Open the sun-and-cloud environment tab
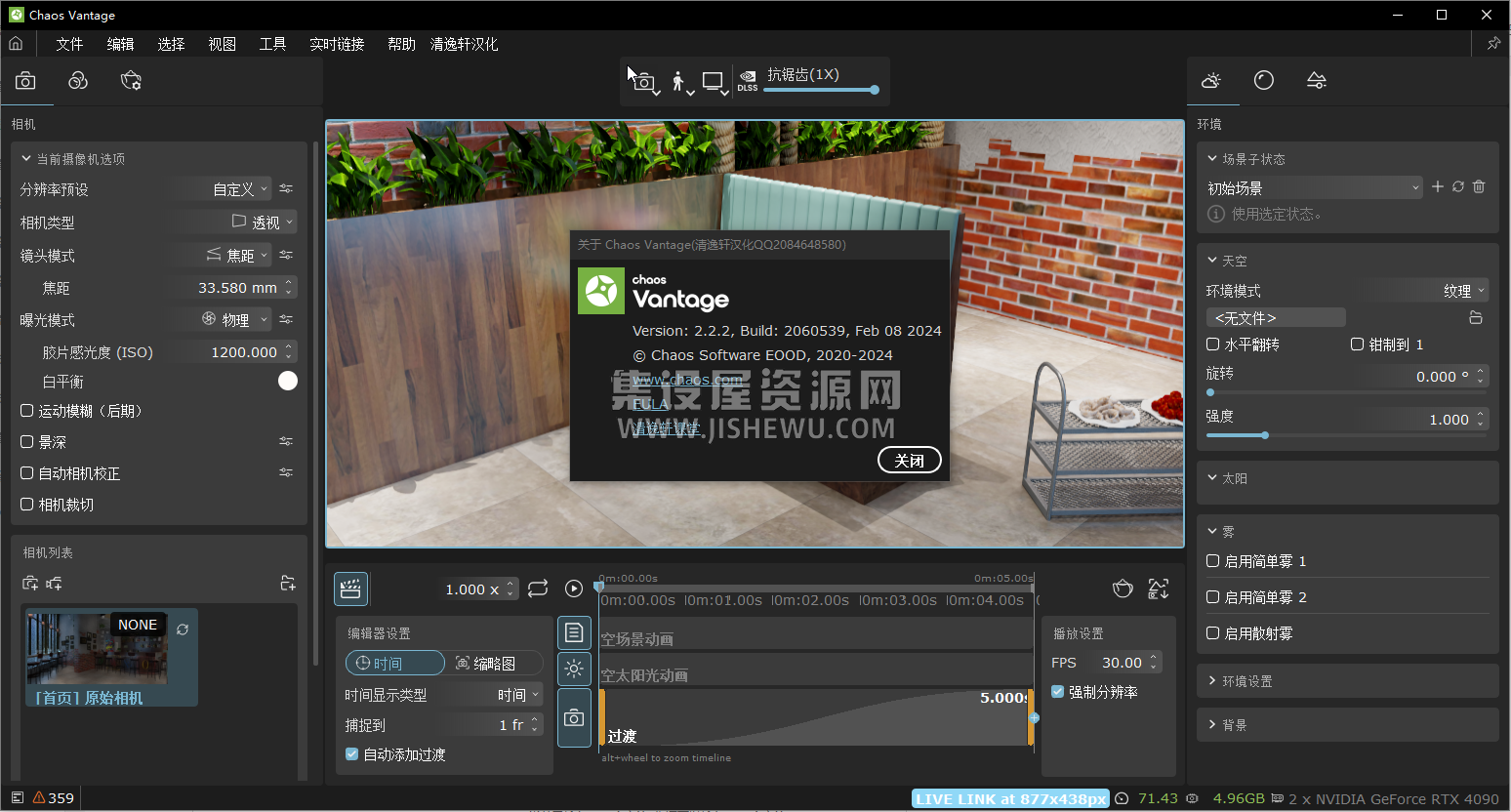 tap(1211, 81)
